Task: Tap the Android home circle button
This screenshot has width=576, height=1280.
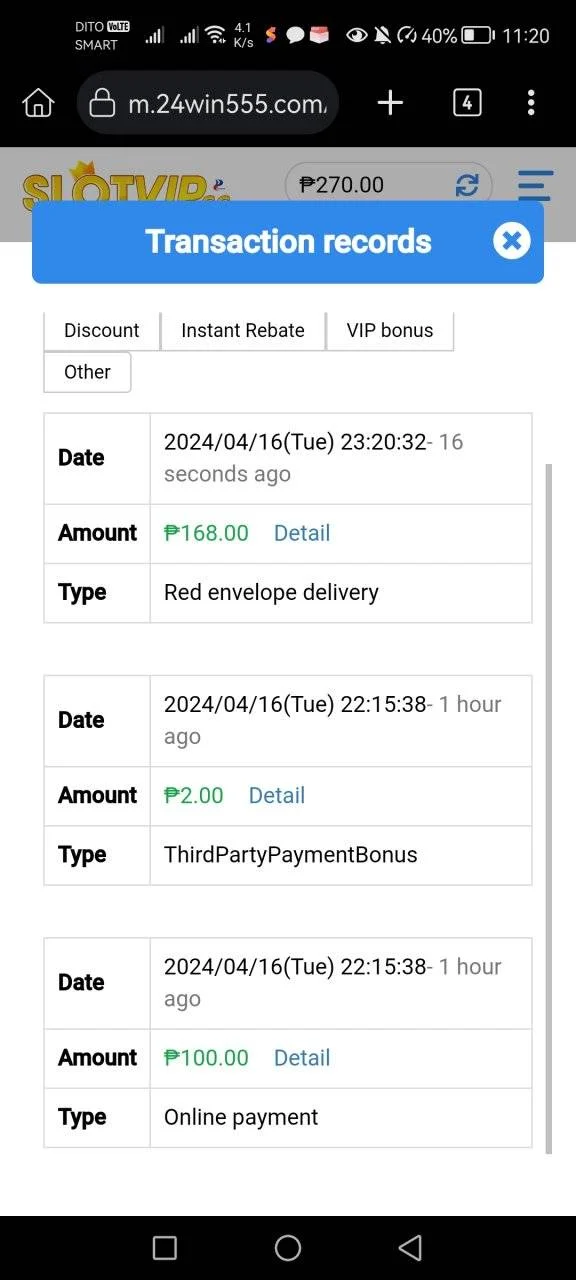Action: [x=288, y=1247]
